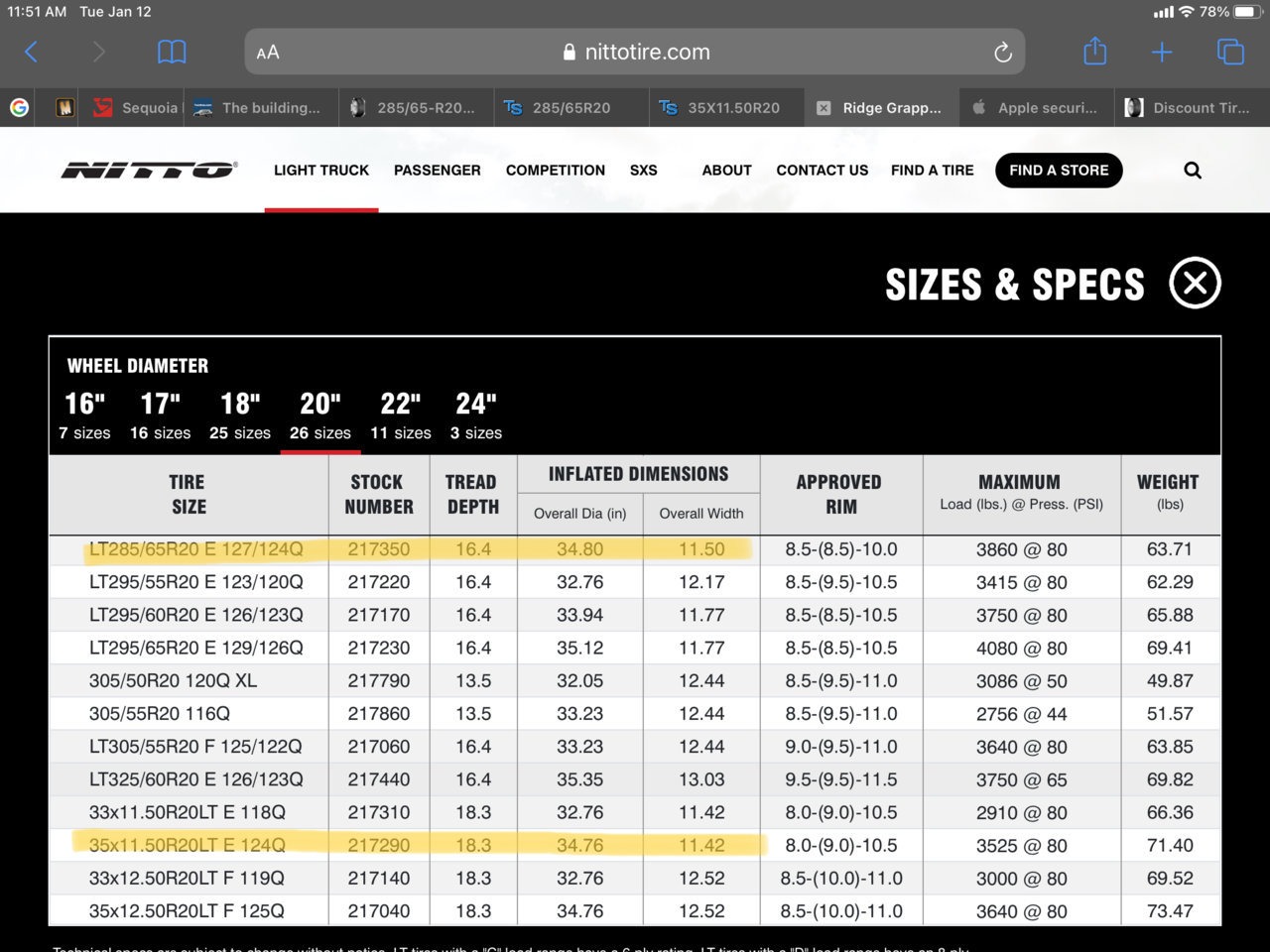
Task: Switch to the Sequoia tab
Action: 136,107
